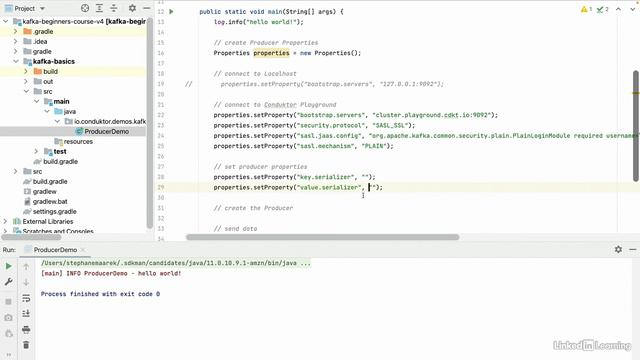Viewport: 640px width, 360px height.
Task: Expand the out folder
Action: click(26, 81)
